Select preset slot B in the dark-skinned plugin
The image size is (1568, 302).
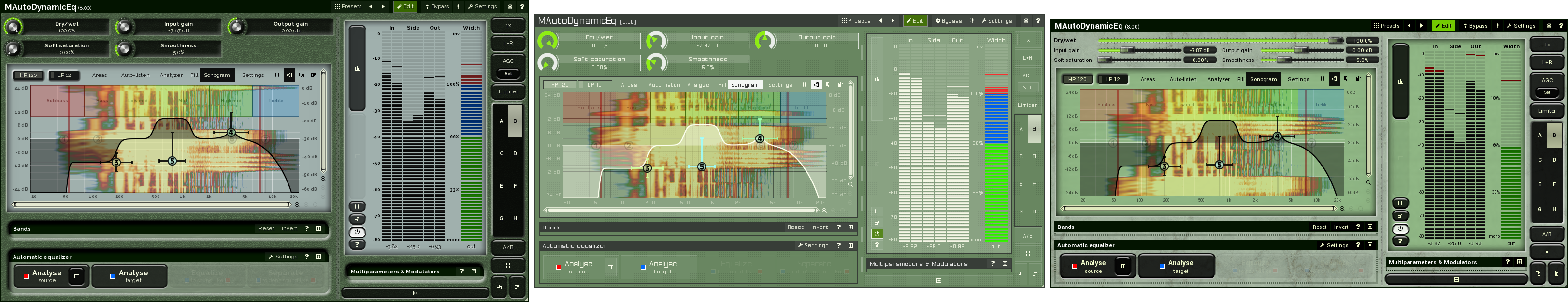point(515,121)
